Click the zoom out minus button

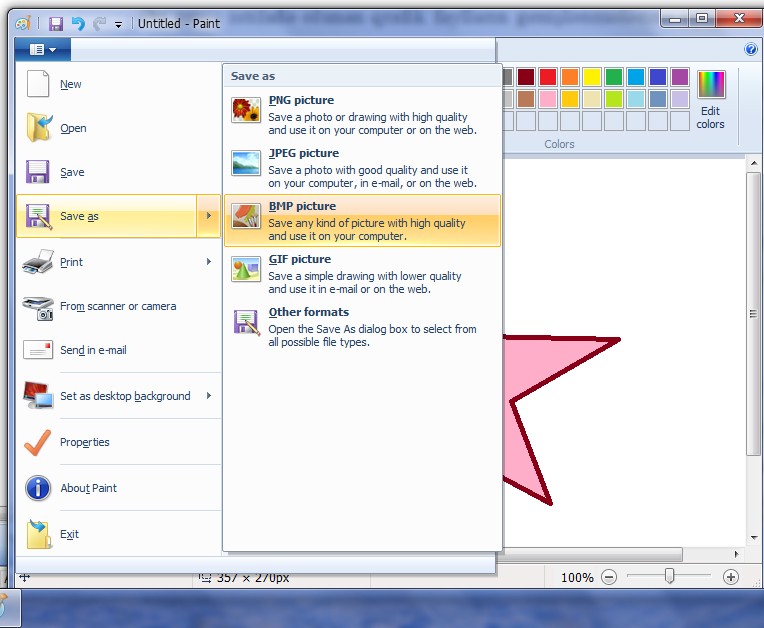tap(609, 577)
